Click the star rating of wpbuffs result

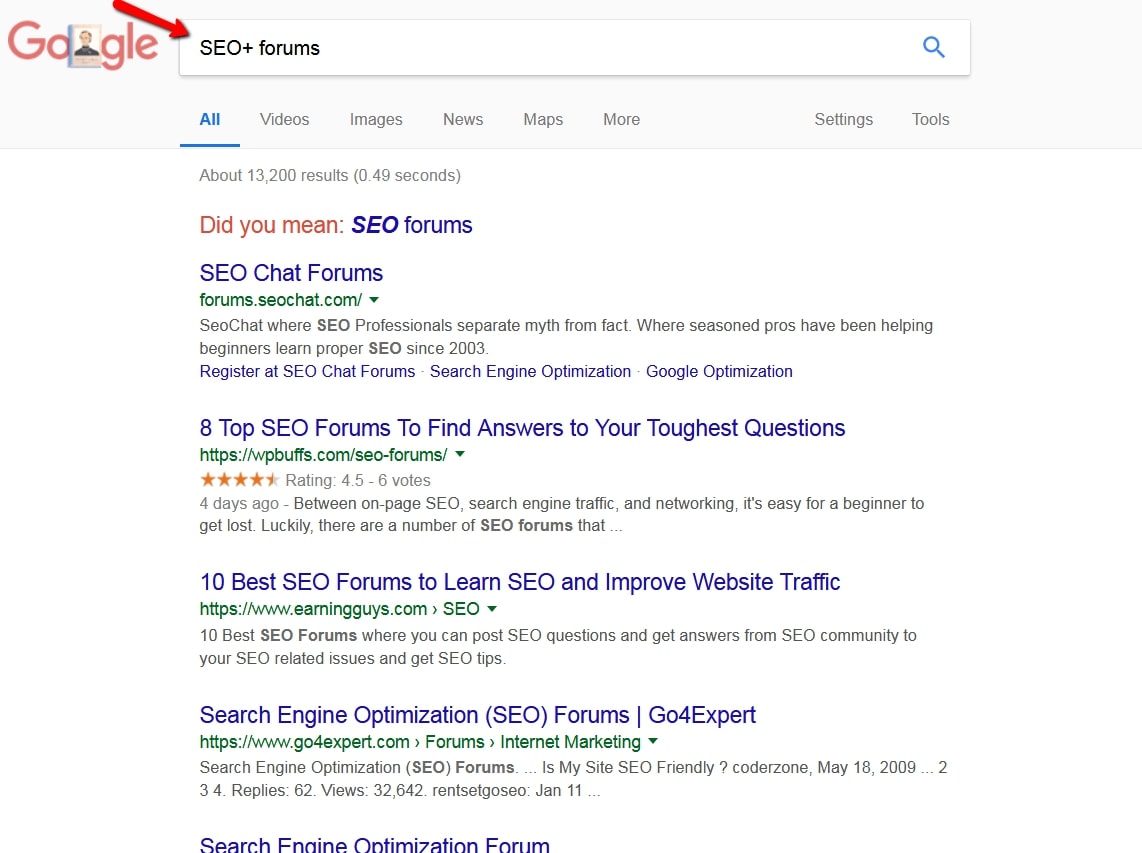239,480
